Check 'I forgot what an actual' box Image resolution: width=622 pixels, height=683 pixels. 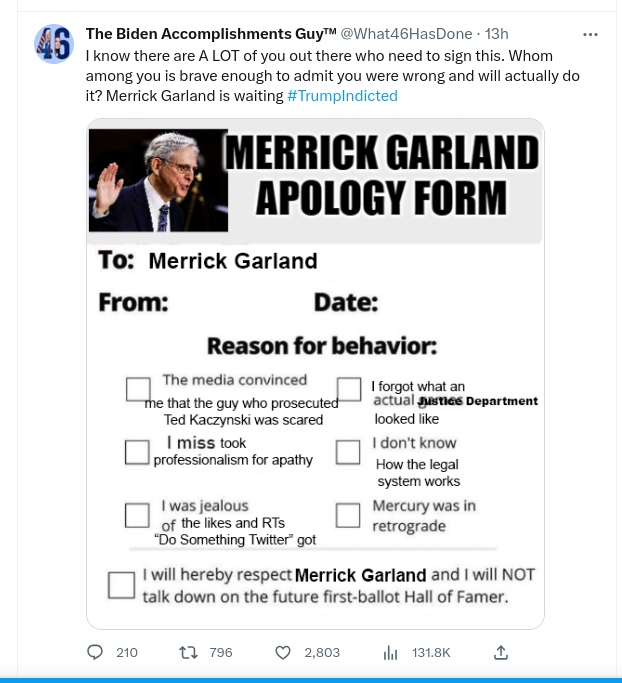click(348, 389)
